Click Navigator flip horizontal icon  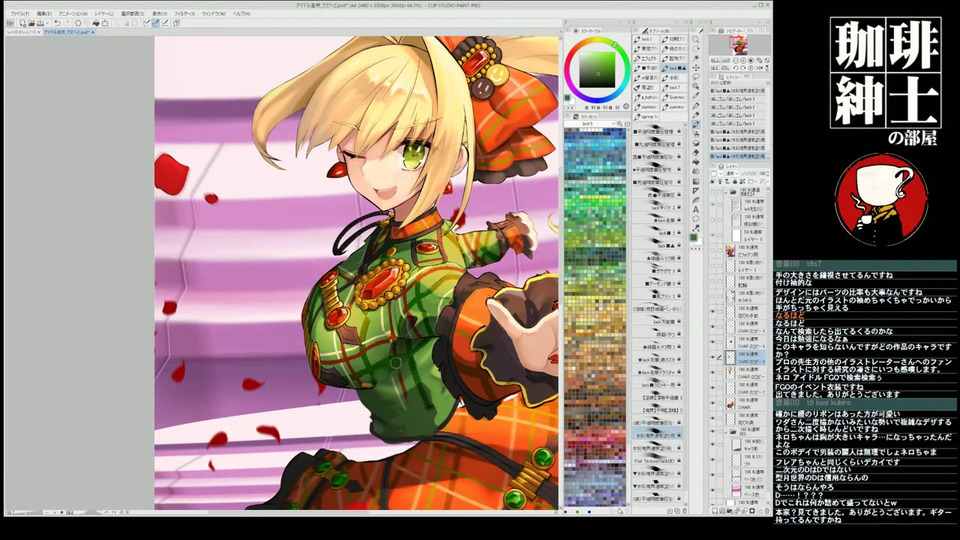point(759,67)
